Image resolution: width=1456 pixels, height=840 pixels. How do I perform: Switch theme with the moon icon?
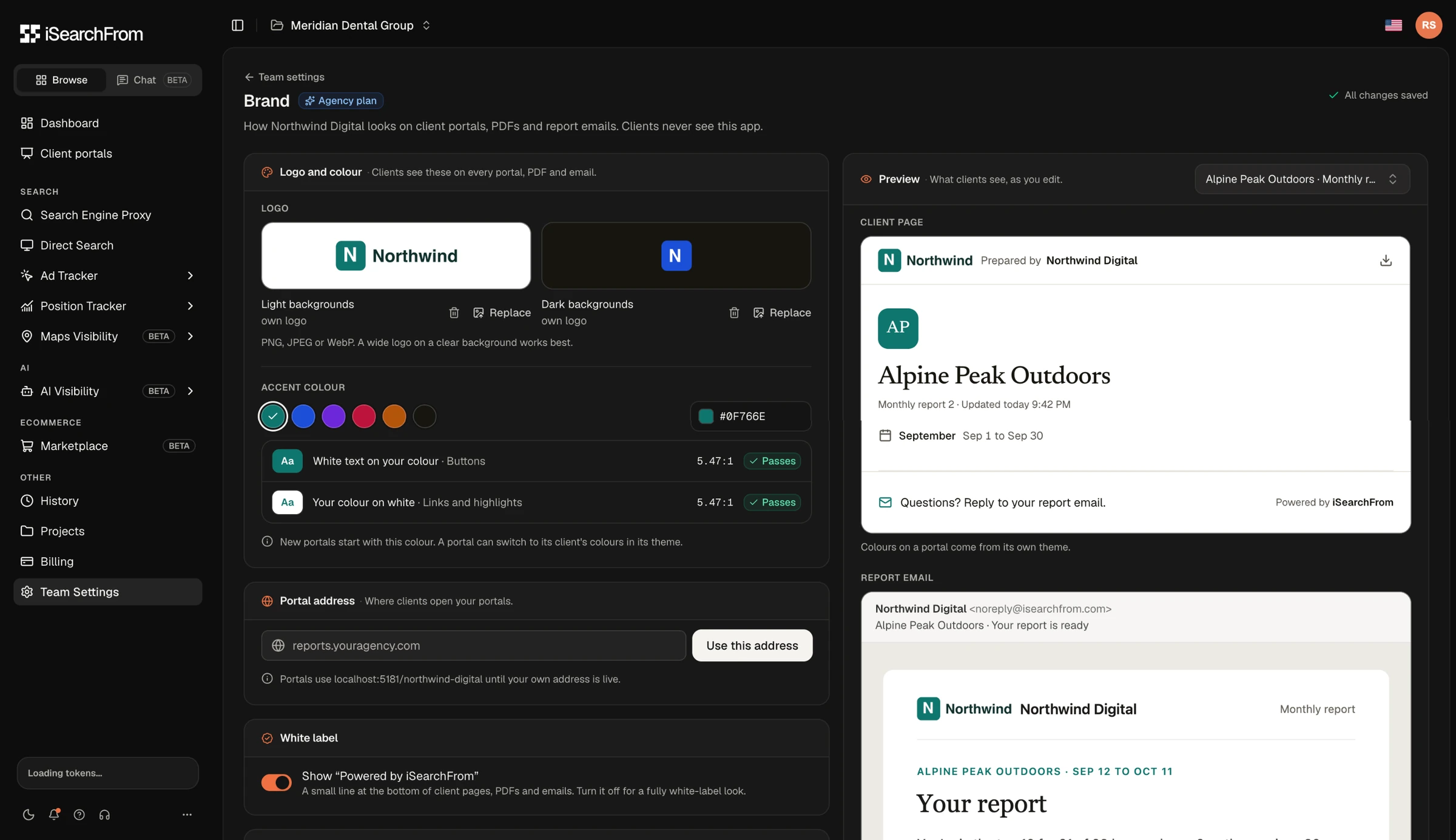29,815
